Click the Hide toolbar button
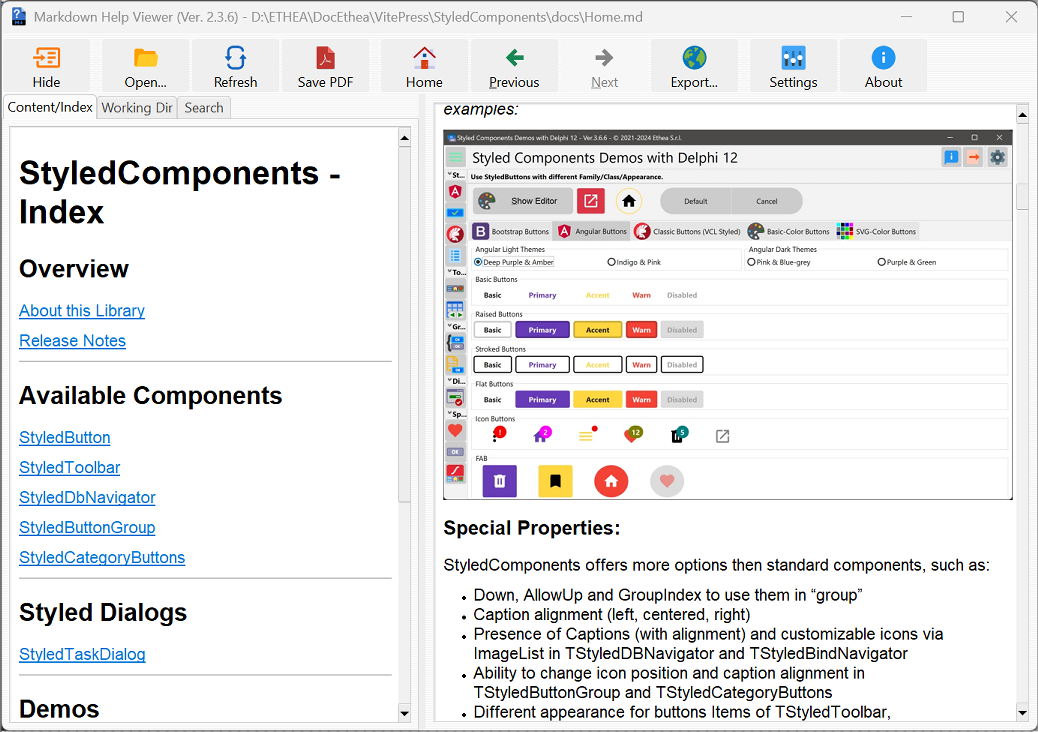1038x732 pixels. pyautogui.click(x=46, y=66)
